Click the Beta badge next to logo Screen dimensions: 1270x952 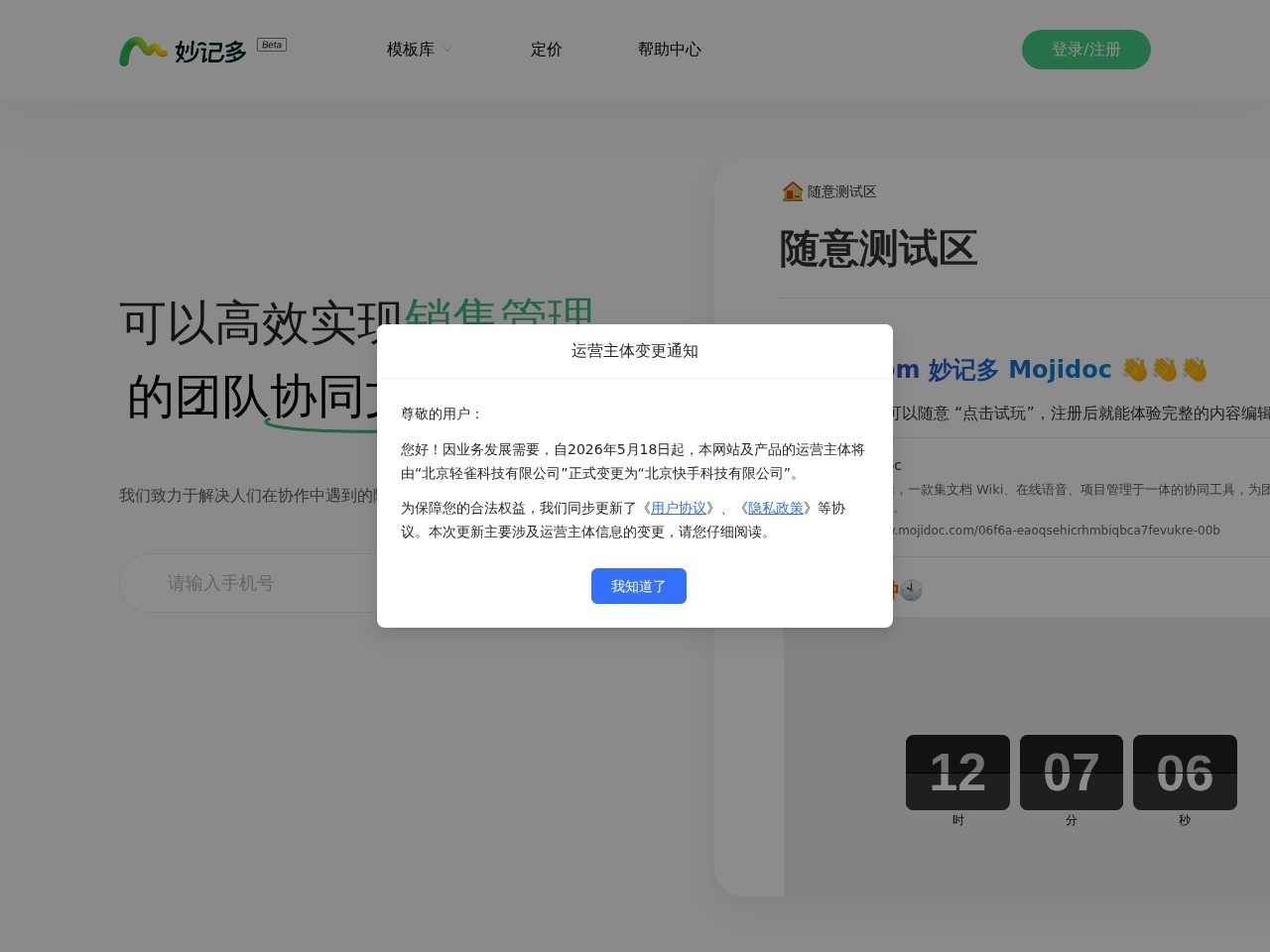[272, 45]
